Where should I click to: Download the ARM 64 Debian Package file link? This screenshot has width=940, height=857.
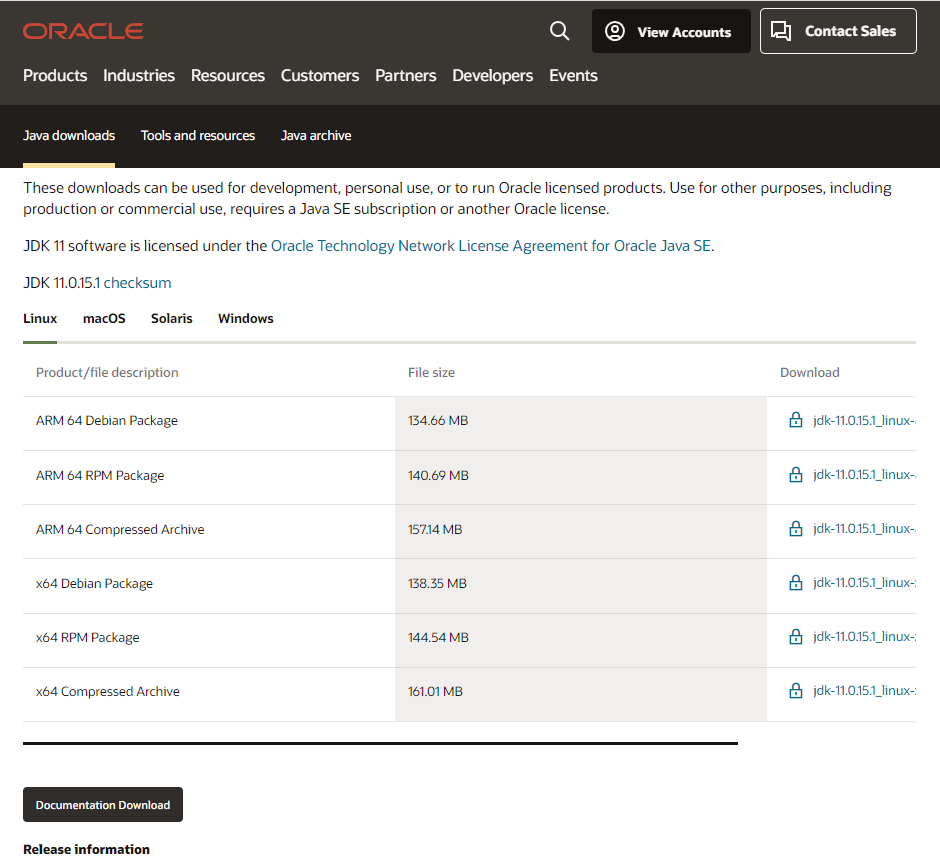click(864, 421)
